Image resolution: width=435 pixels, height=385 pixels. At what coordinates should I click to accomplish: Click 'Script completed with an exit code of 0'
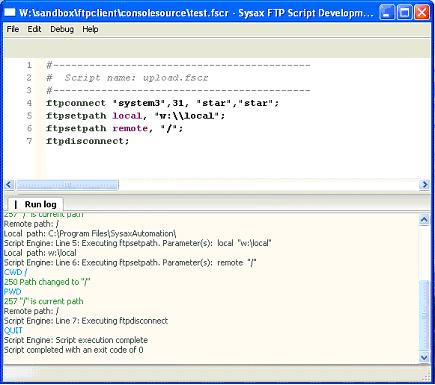(x=74, y=350)
